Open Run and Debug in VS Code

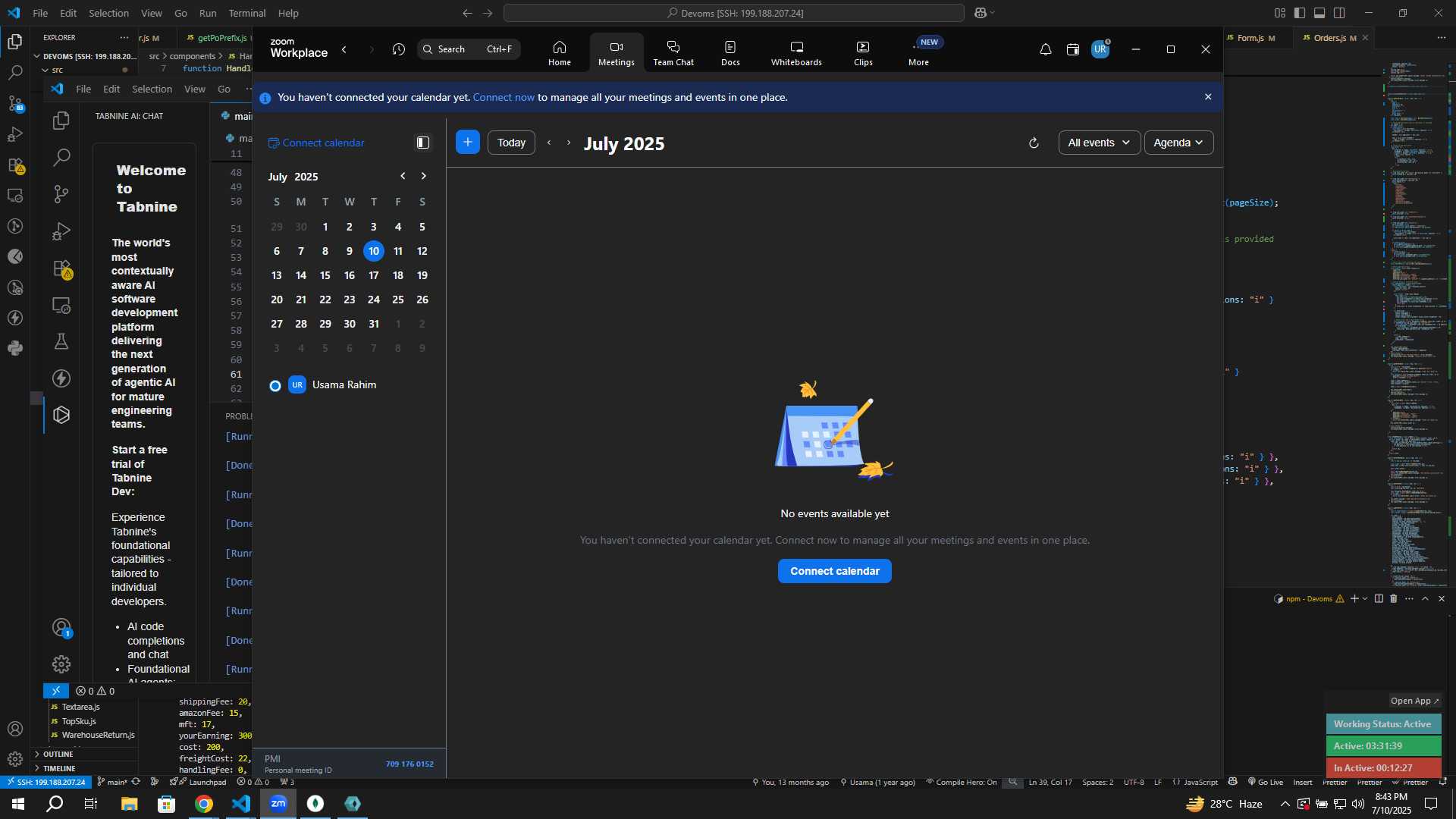point(14,134)
